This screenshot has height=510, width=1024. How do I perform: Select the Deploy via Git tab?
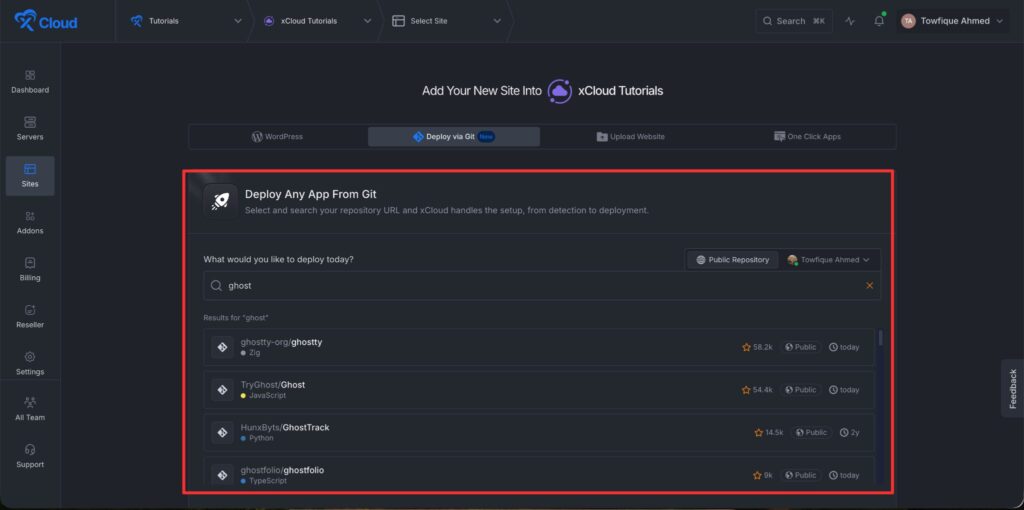tap(454, 136)
